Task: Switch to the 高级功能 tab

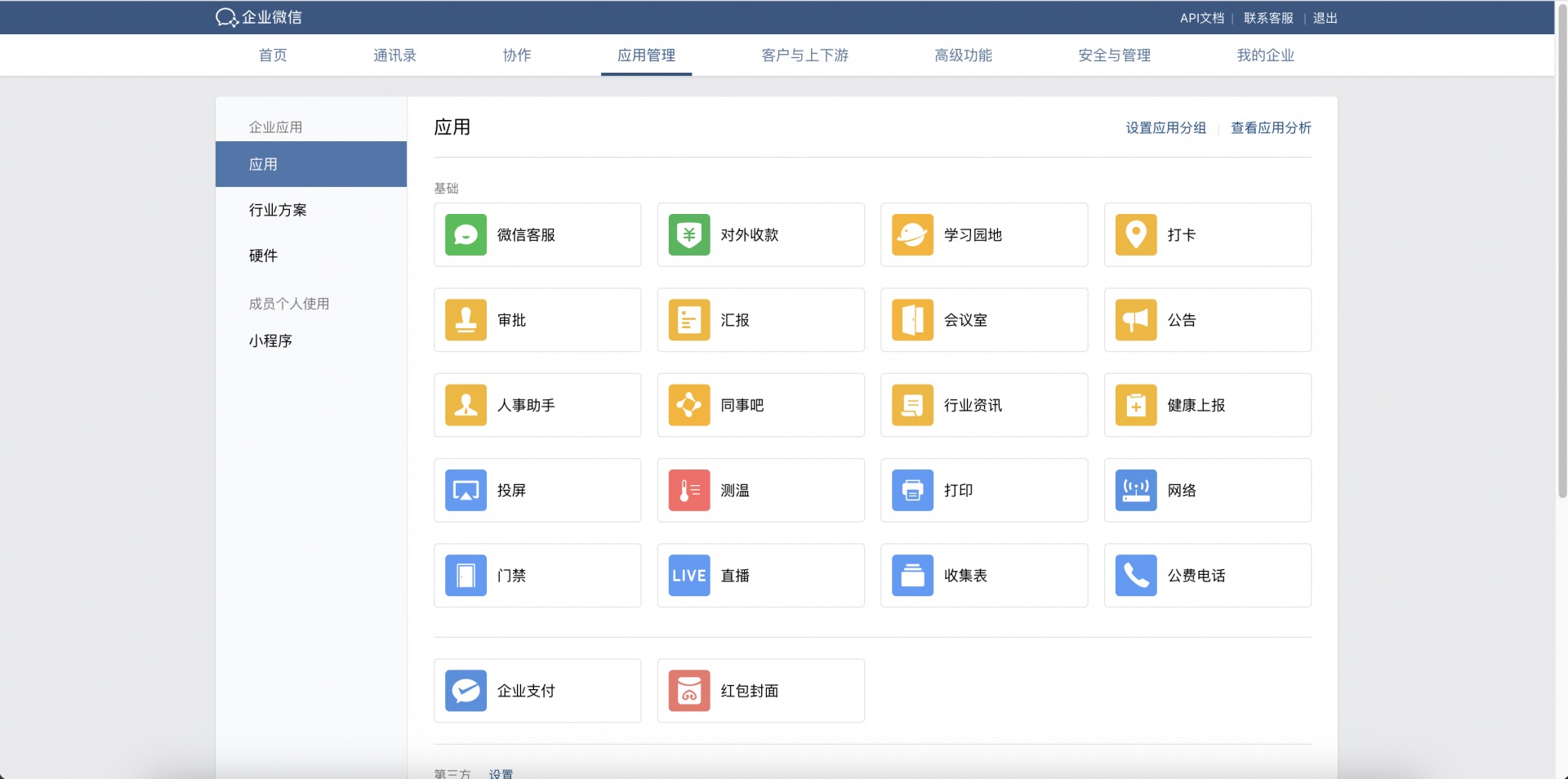Action: 964,56
